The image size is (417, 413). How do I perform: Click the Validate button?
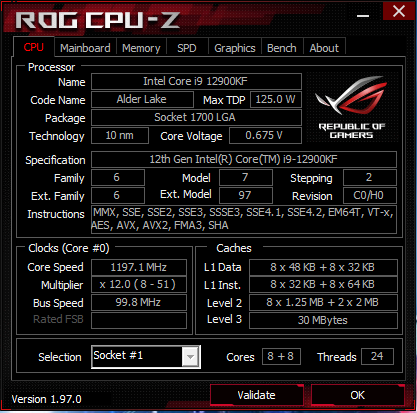click(257, 395)
